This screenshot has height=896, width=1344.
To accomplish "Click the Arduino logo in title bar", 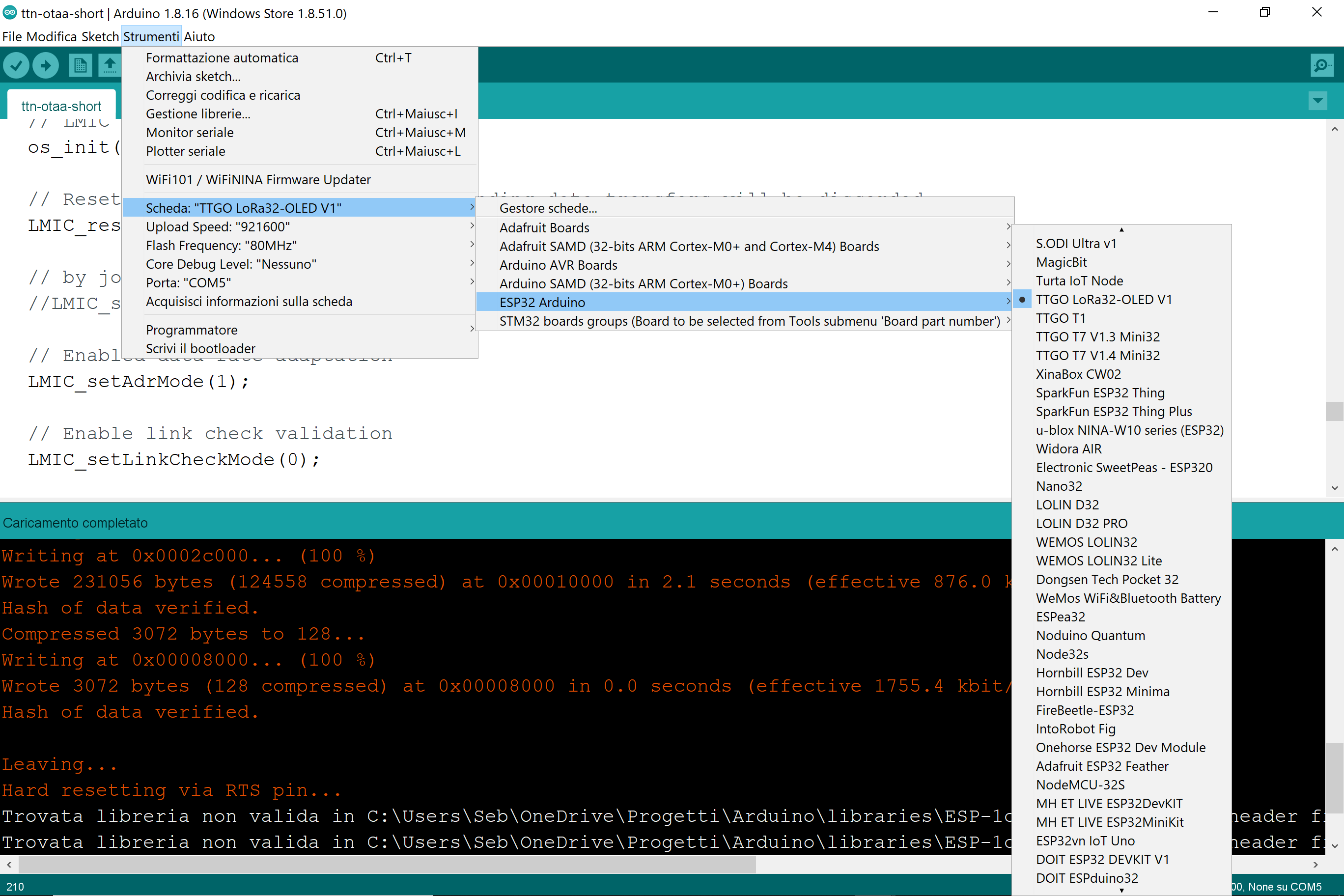I will pyautogui.click(x=10, y=13).
